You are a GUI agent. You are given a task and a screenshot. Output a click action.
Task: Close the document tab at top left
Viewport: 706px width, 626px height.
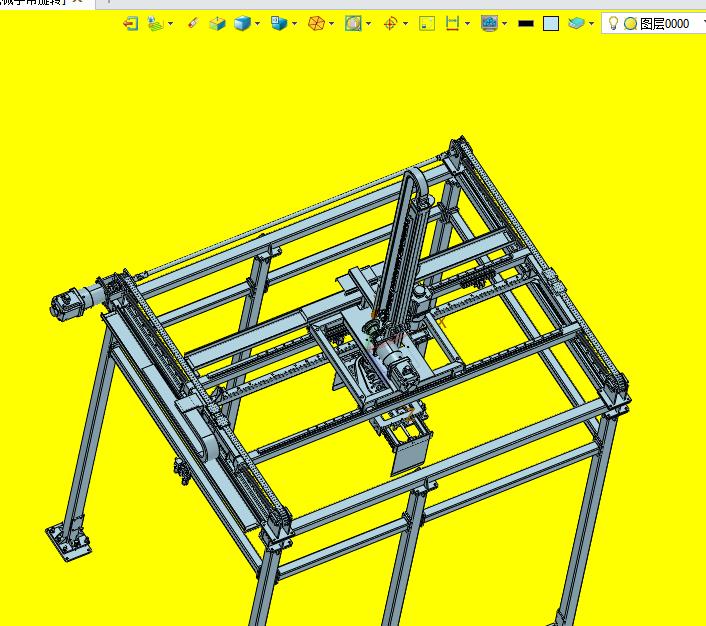coord(77,1)
